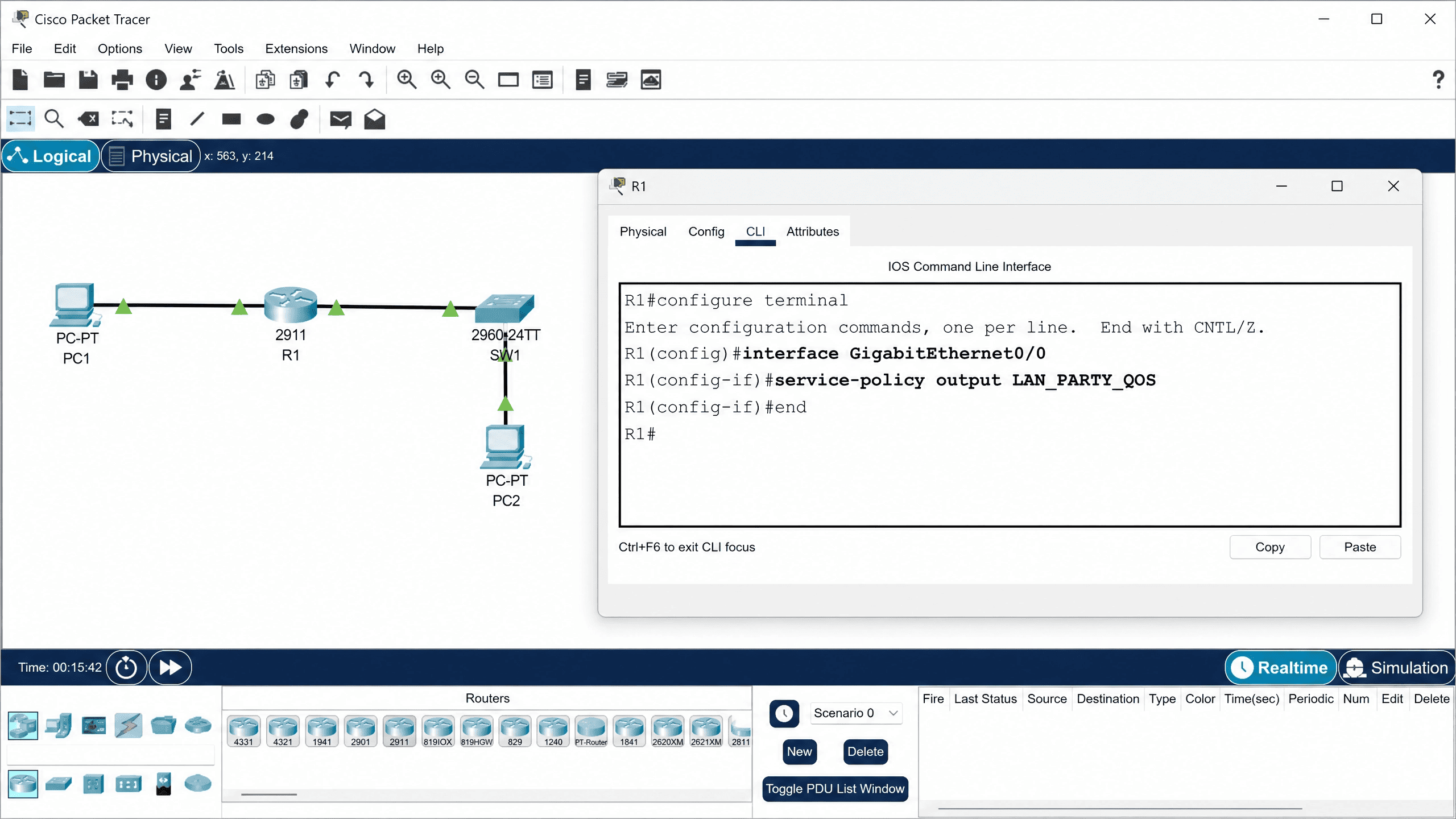This screenshot has width=1456, height=819.
Task: Click the New file toolbar icon
Action: [20, 80]
